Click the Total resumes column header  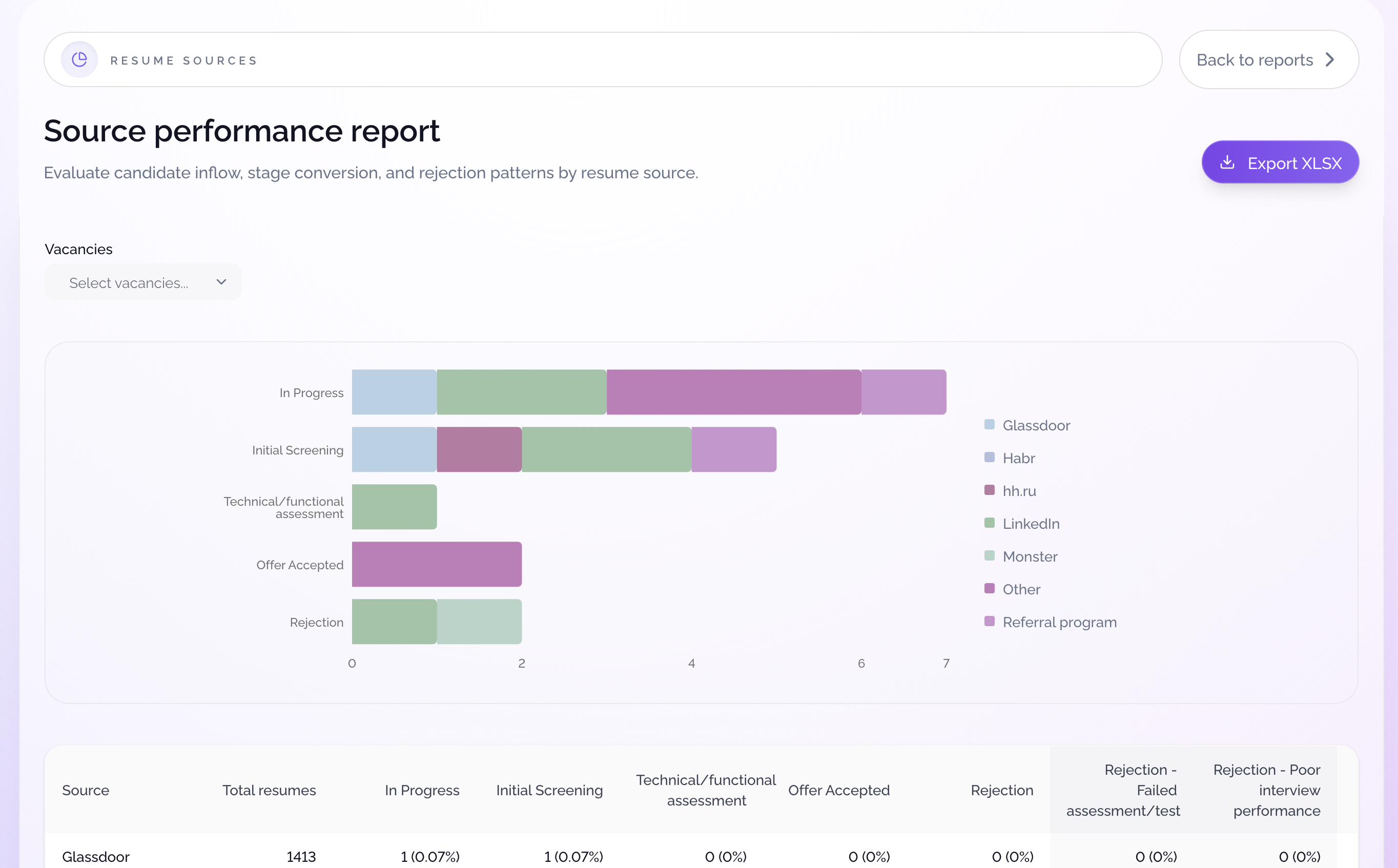(x=269, y=790)
